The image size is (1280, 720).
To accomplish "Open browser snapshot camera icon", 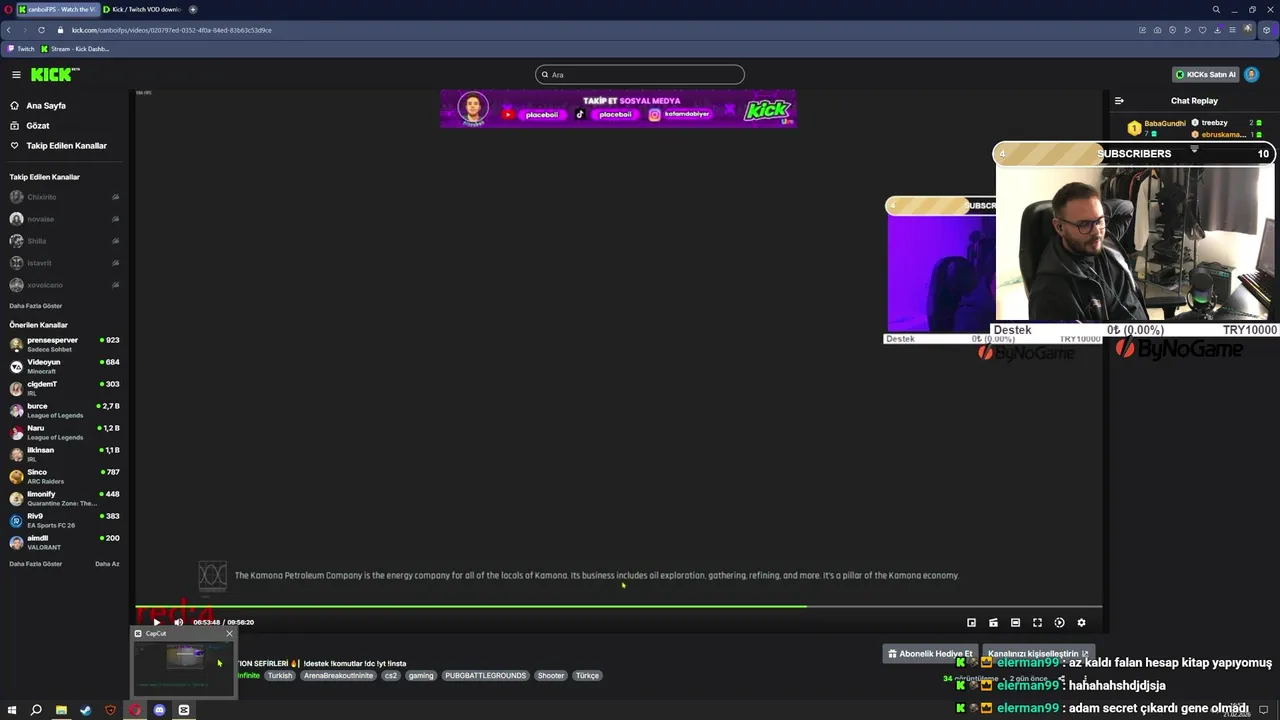I will (1158, 30).
